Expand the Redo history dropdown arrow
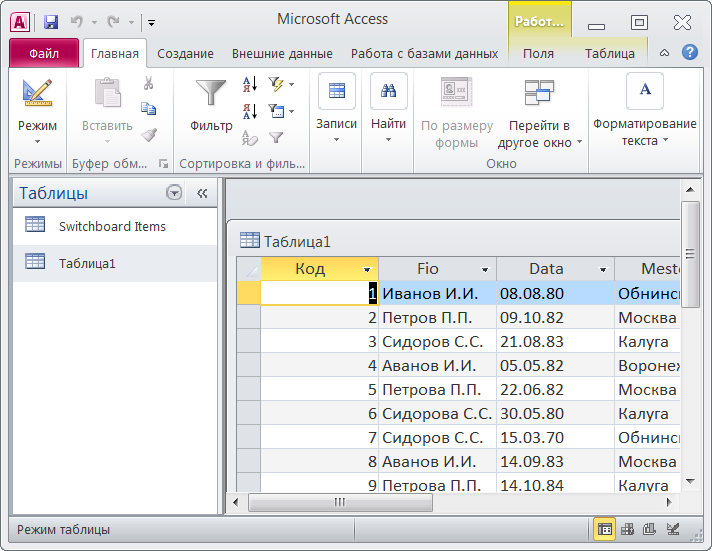 pyautogui.click(x=131, y=22)
